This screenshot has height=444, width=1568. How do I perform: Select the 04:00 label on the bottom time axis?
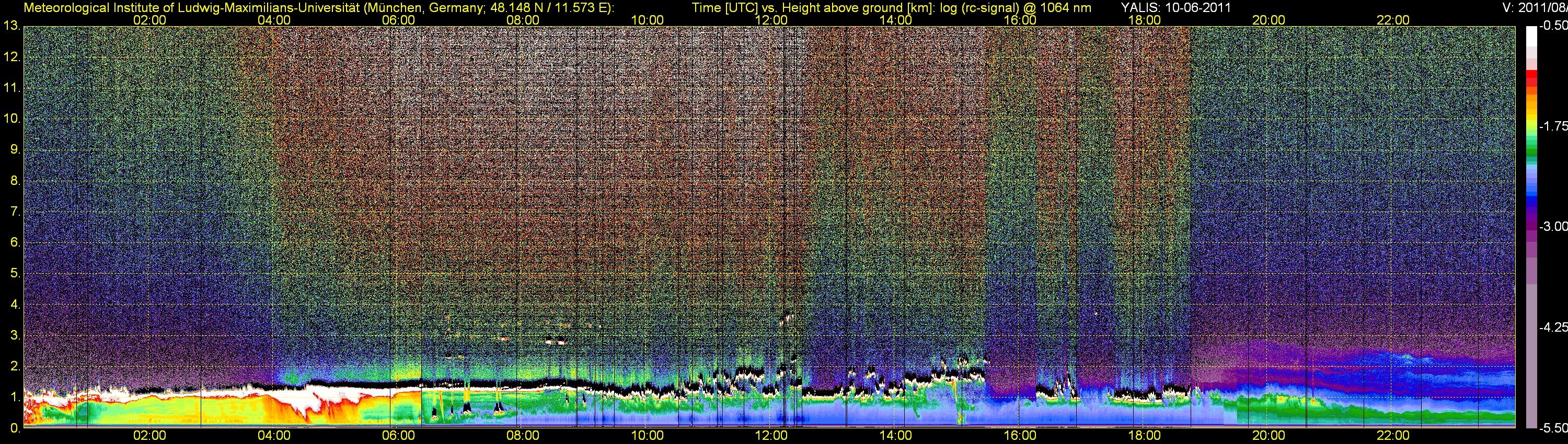click(x=274, y=436)
